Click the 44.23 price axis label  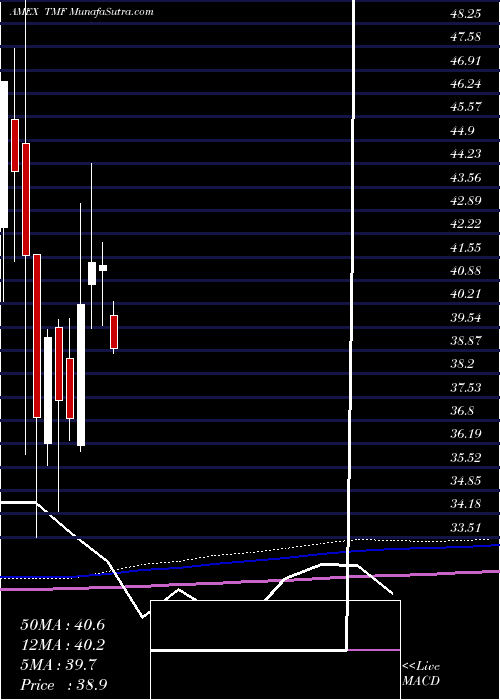pos(465,153)
